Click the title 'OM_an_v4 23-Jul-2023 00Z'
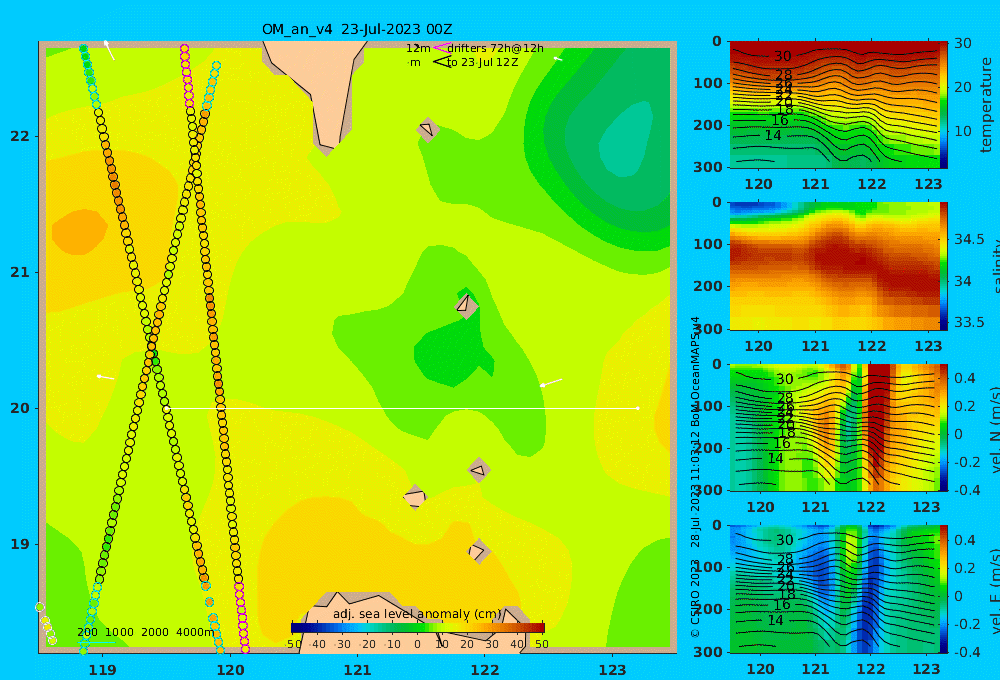This screenshot has width=1000, height=680. click(357, 29)
